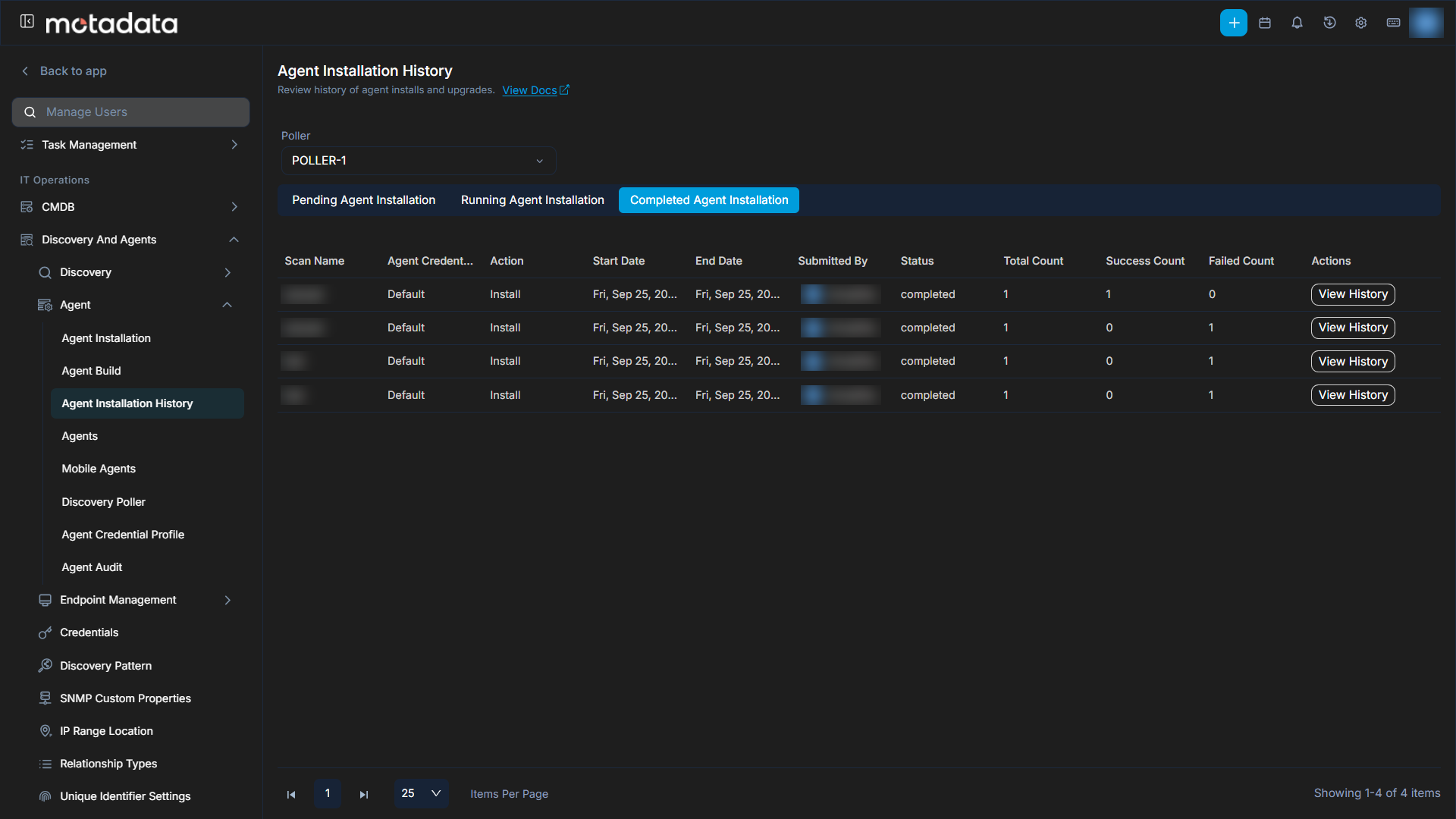Open Agent Build menu item
Image resolution: width=1456 pixels, height=819 pixels.
[91, 371]
